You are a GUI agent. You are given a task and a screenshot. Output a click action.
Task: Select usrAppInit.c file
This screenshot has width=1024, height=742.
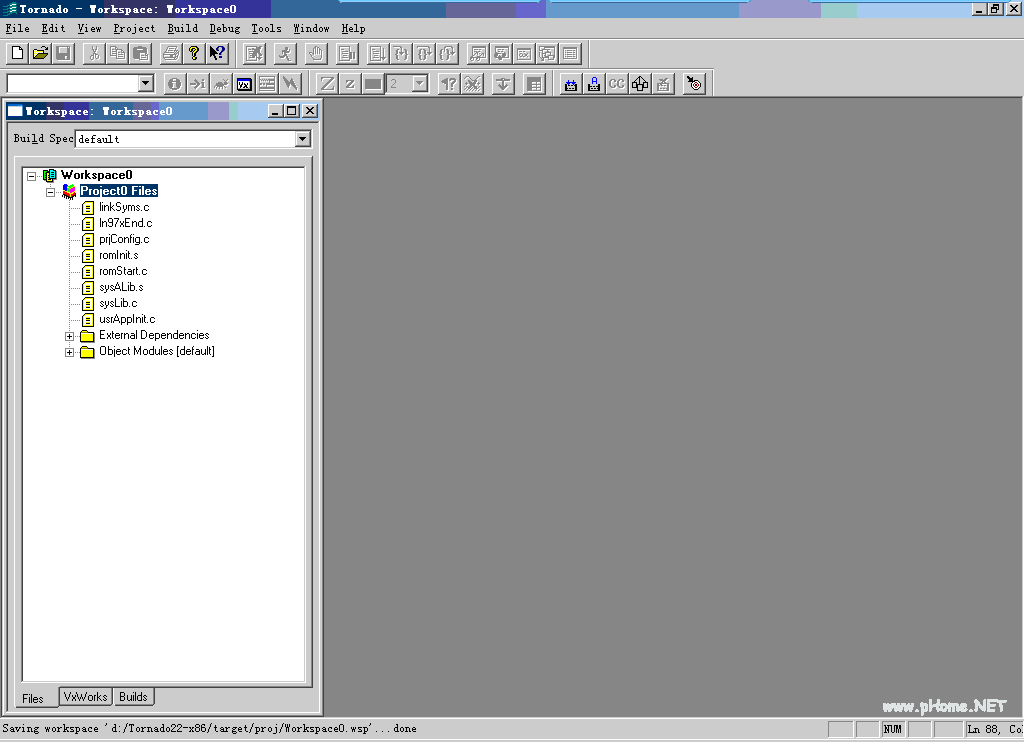tap(127, 319)
